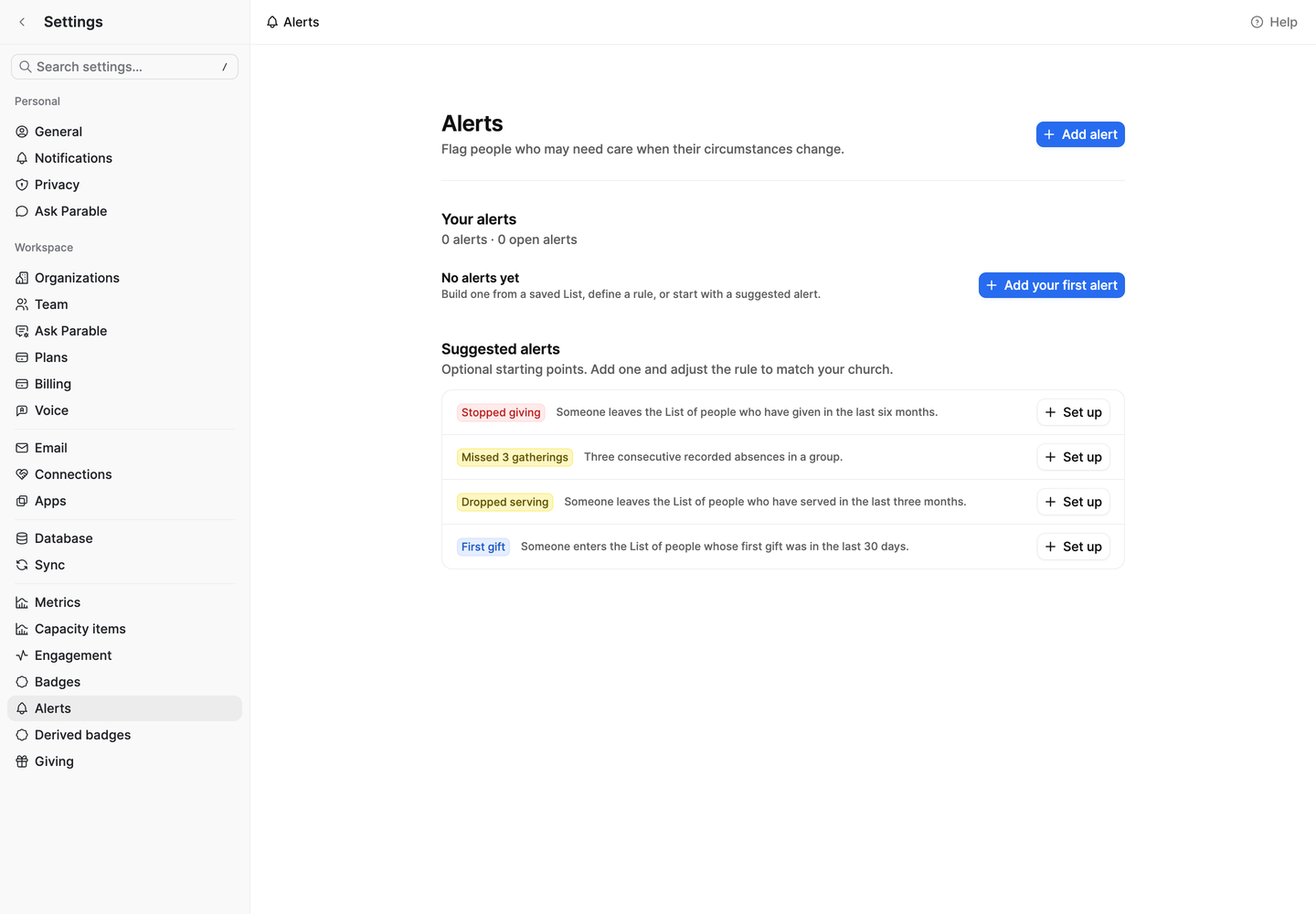
Task: Open Engagement settings
Action: pos(124,655)
